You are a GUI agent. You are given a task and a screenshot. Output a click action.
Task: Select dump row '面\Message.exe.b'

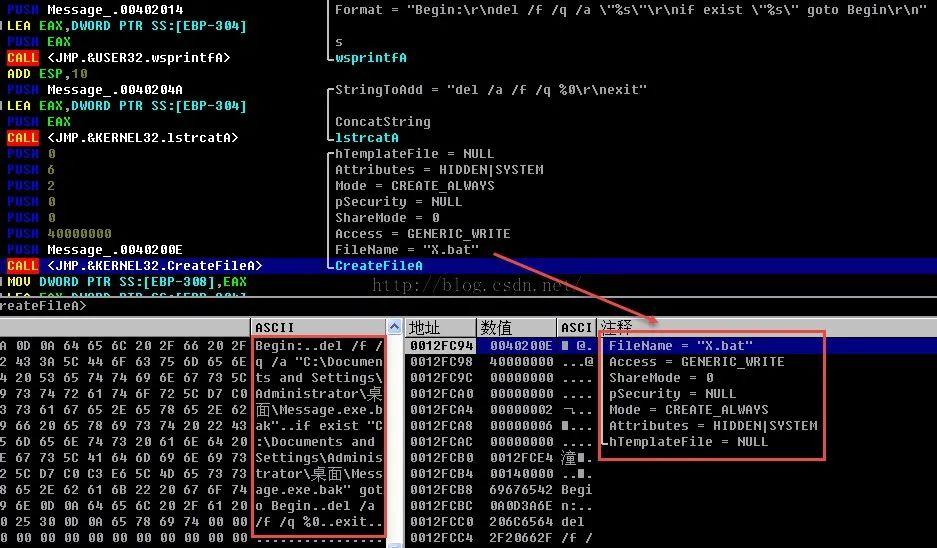pos(319,410)
